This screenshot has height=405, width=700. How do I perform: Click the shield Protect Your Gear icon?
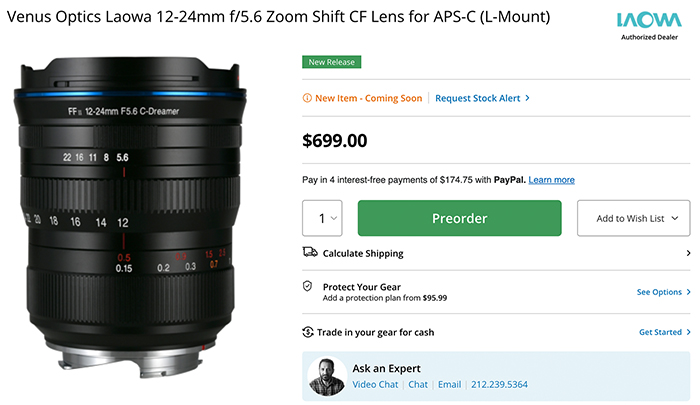tap(310, 286)
